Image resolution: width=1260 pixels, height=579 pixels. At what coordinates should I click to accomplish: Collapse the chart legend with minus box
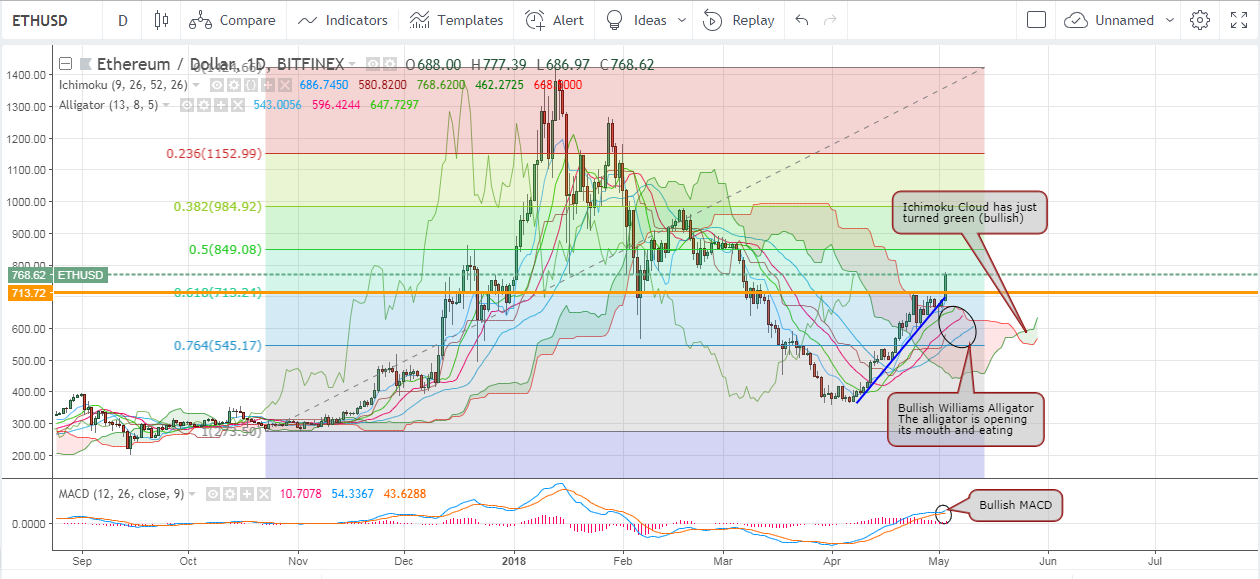point(66,64)
